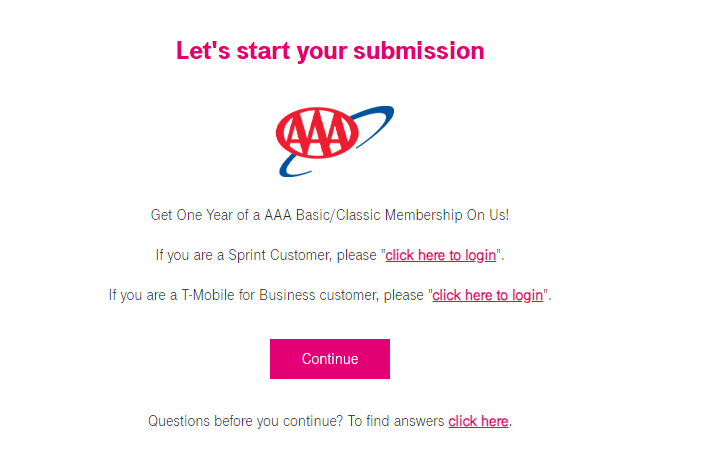712x455 pixels.
Task: Click 'start your' in the pink heading
Action: [x=292, y=51]
